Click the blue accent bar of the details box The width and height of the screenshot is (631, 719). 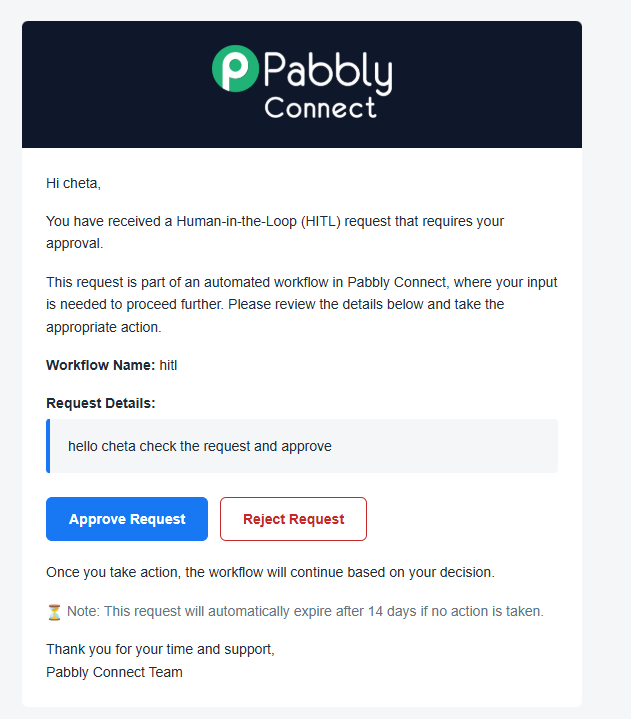pos(48,446)
